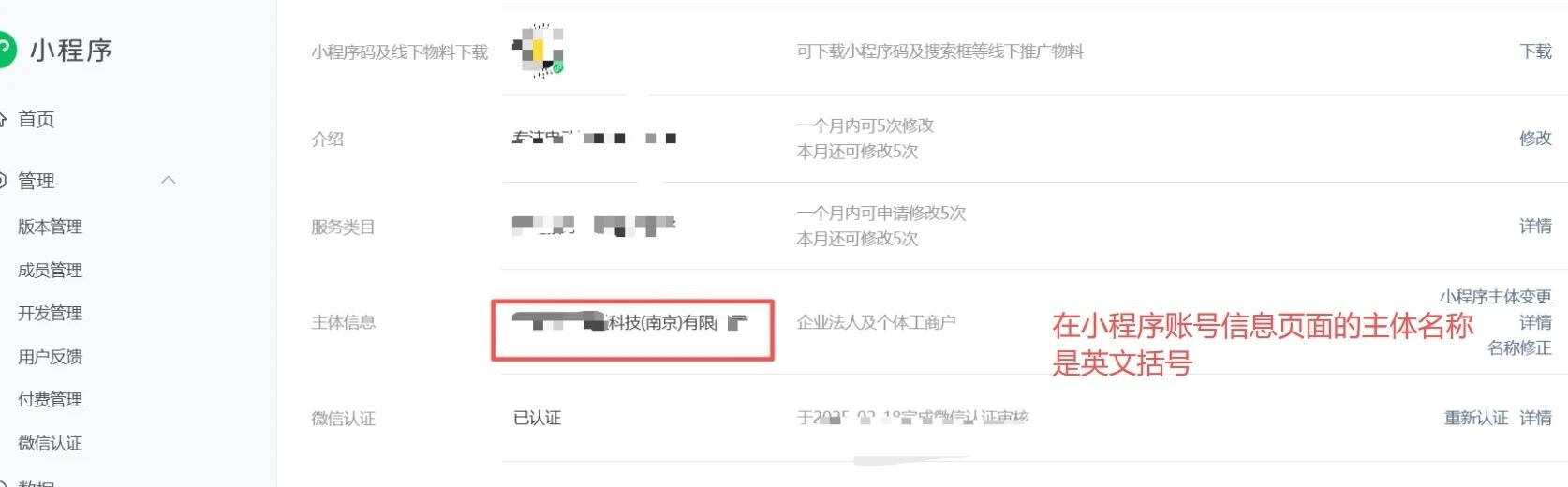This screenshot has height=487, width=1568.
Task: Collapse the 管理 menu with the chevron
Action: click(x=169, y=180)
